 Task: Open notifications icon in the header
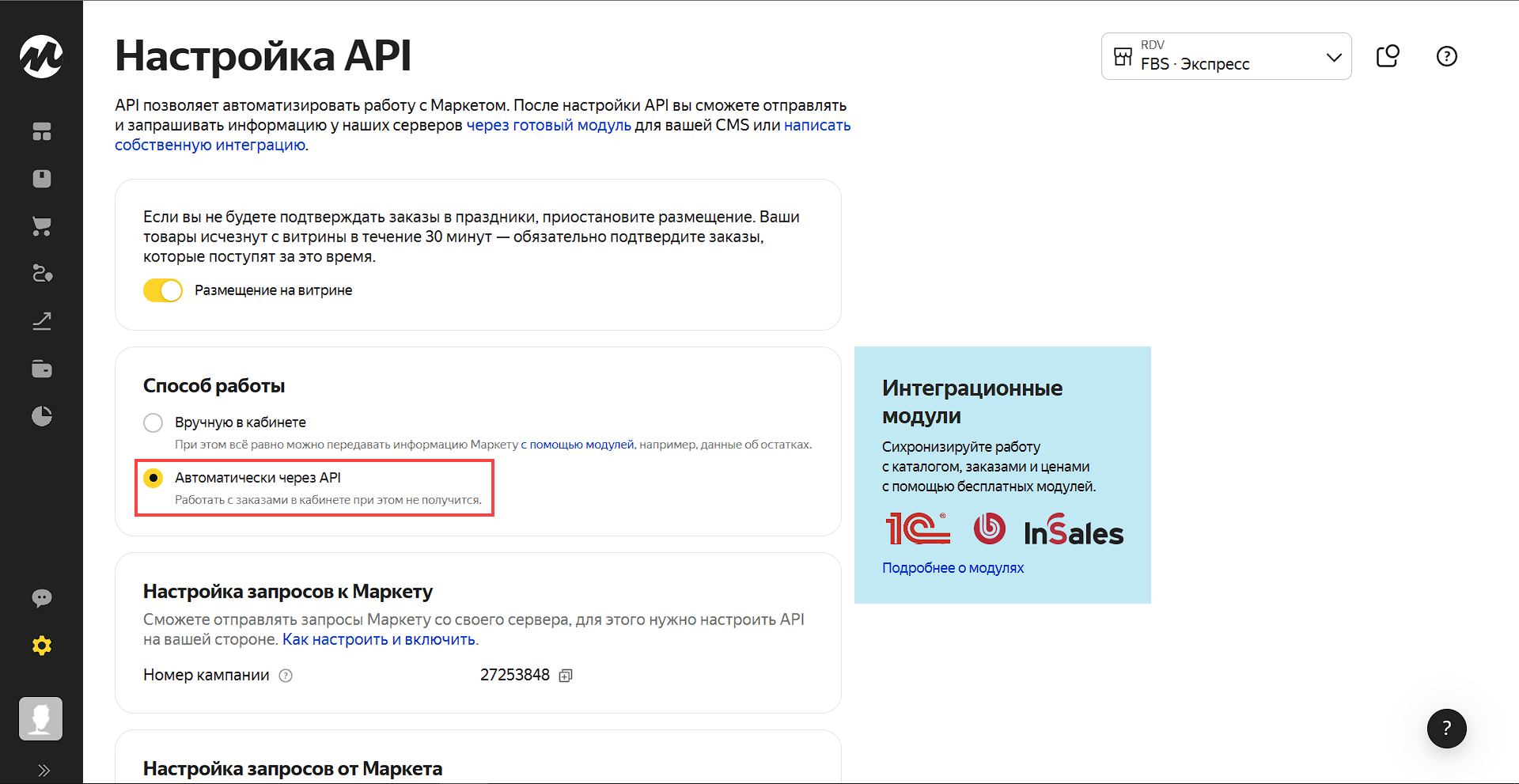(x=1388, y=56)
